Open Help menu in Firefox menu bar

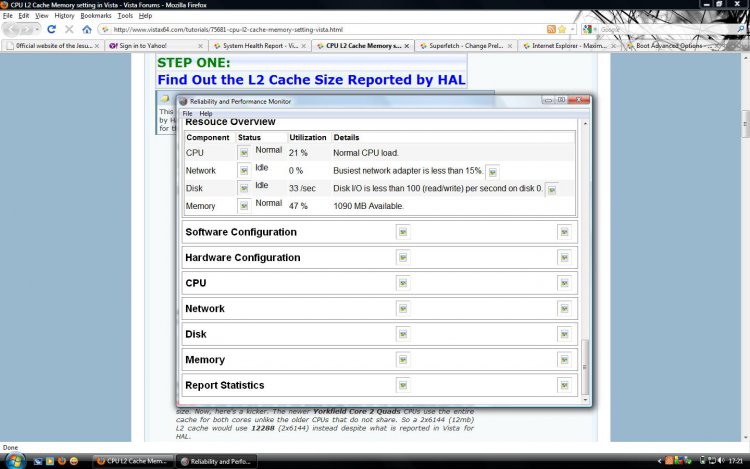[x=145, y=16]
